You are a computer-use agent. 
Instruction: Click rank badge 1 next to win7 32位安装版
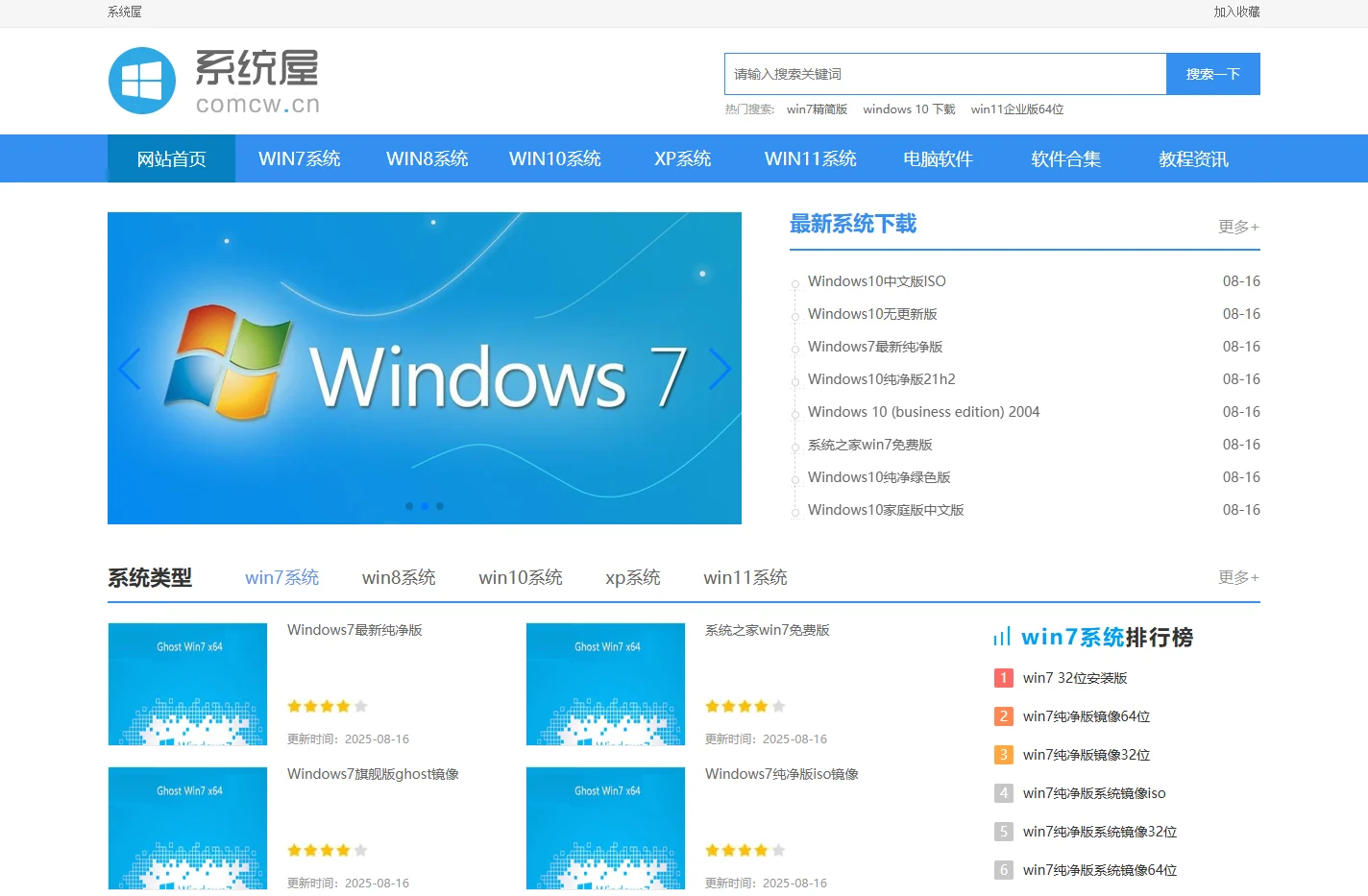click(x=1004, y=678)
